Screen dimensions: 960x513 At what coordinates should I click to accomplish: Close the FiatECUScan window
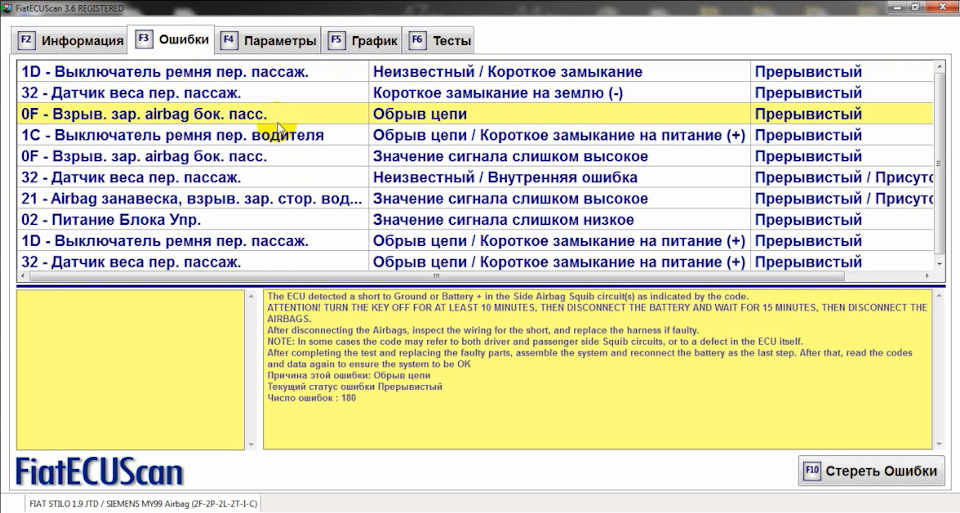pos(940,7)
